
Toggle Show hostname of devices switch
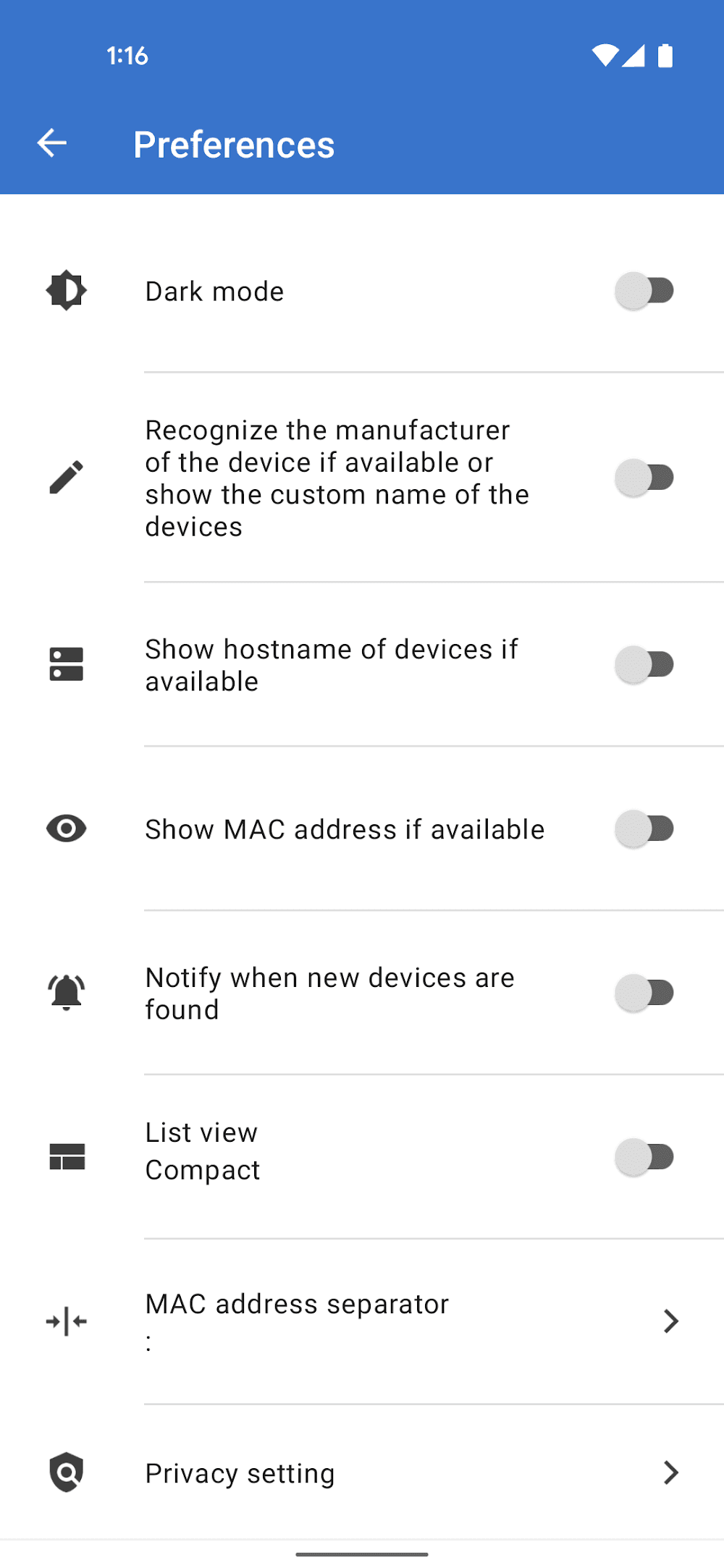point(644,664)
